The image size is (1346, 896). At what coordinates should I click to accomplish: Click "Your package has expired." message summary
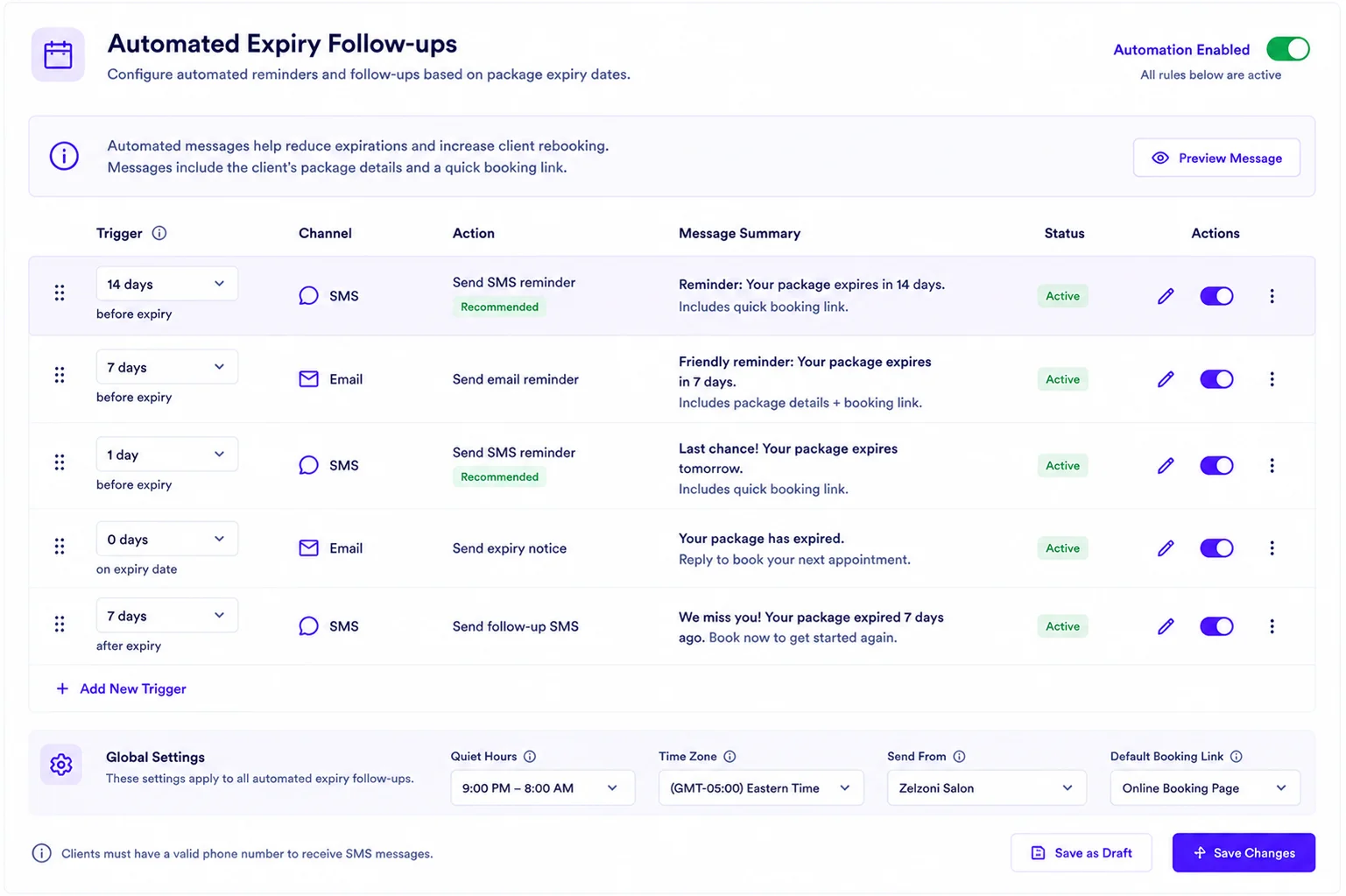(761, 539)
